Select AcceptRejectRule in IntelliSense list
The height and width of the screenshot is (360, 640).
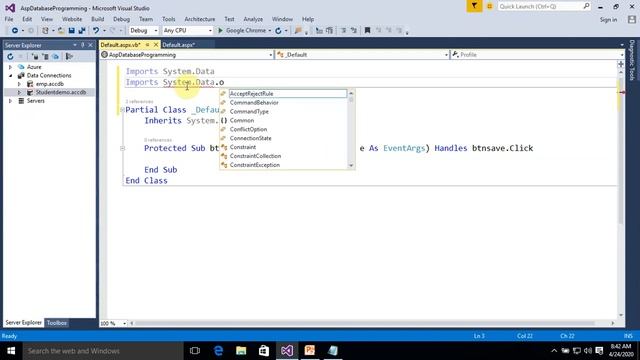click(x=287, y=93)
